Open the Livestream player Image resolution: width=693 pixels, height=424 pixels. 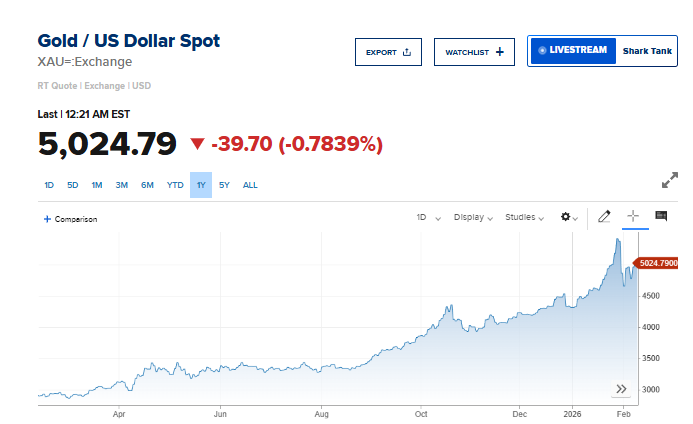pos(571,50)
